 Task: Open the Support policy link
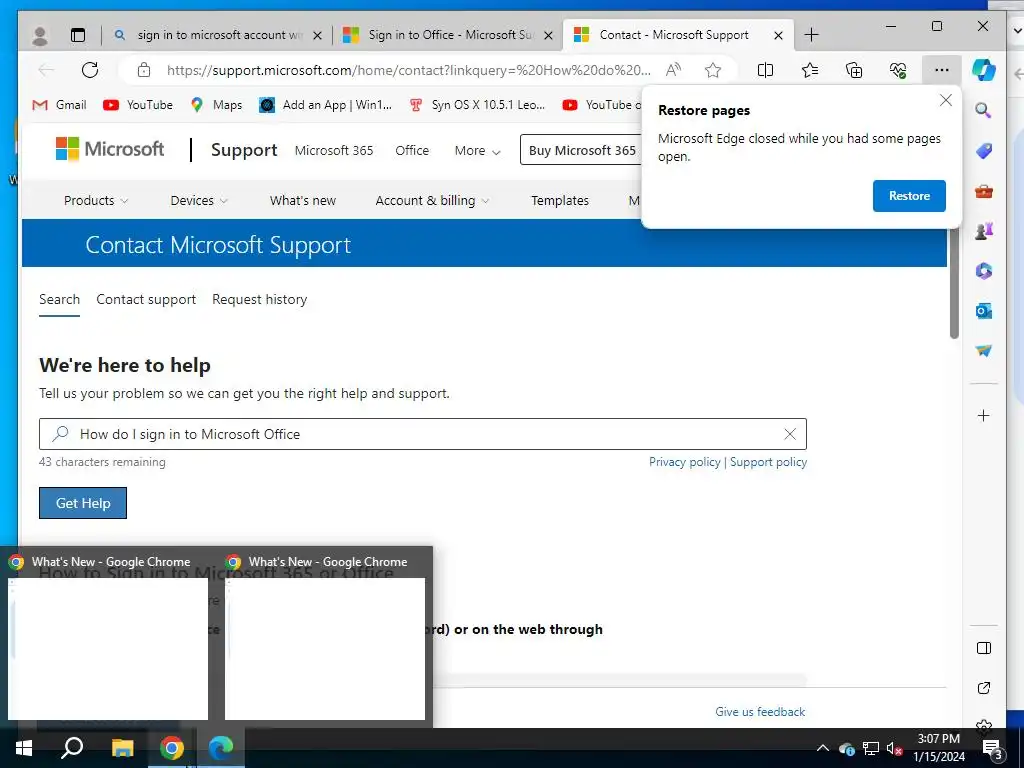769,462
